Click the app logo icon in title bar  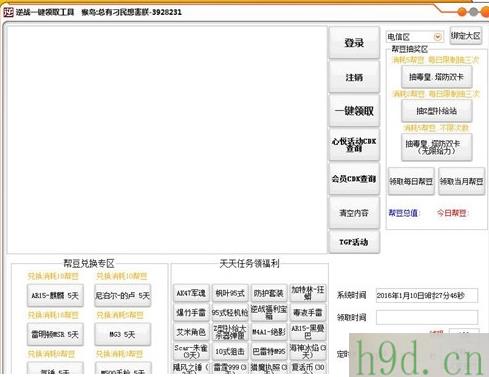(x=8, y=12)
